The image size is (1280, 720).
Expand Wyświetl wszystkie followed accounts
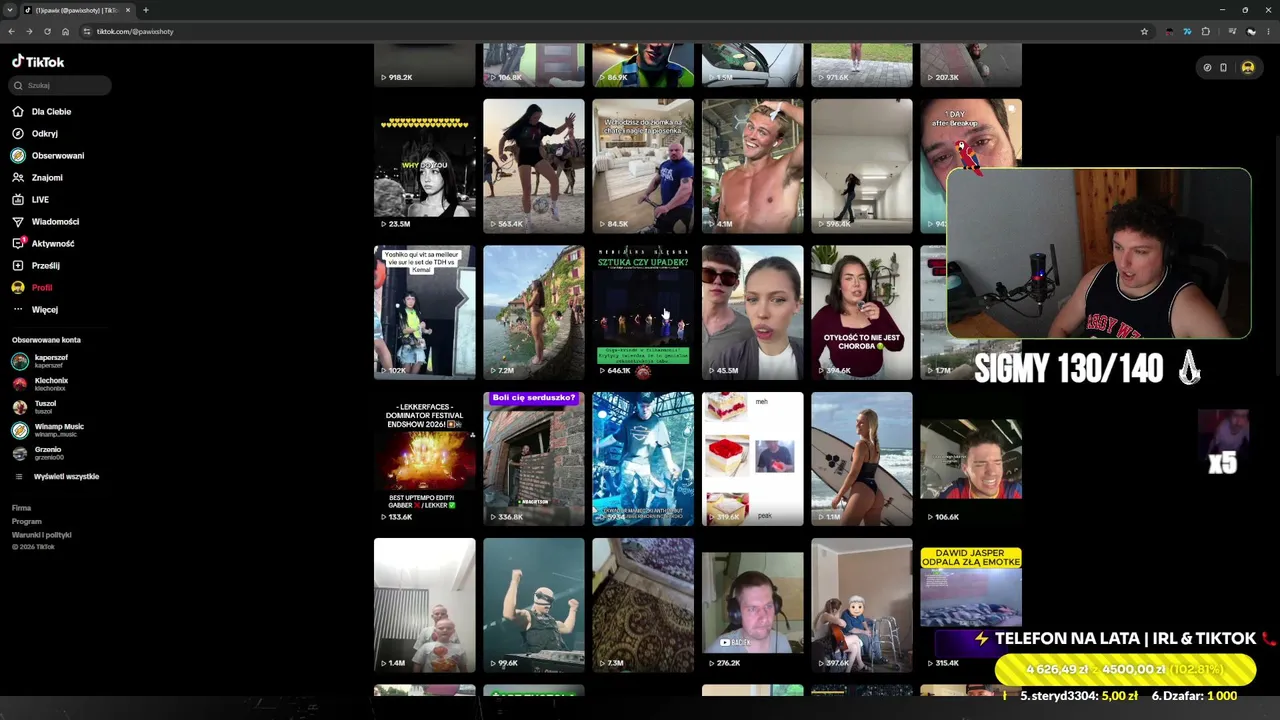click(x=56, y=477)
